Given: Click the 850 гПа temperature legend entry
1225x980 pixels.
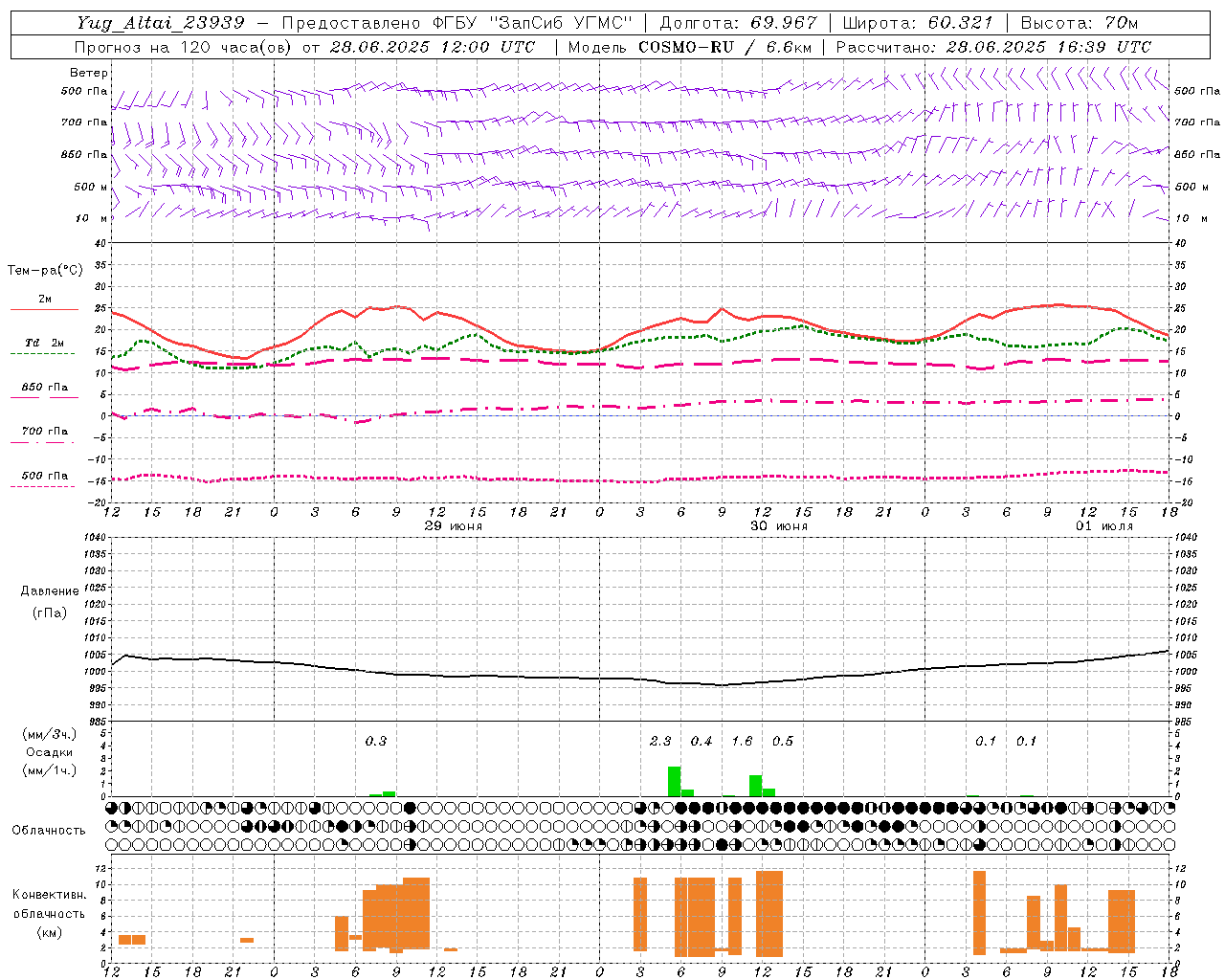Looking at the screenshot, I should [x=45, y=388].
